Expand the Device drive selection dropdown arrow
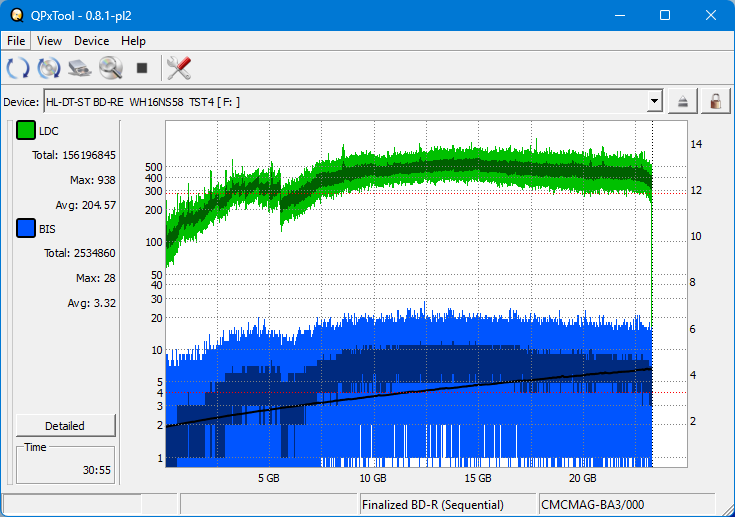 pos(654,101)
